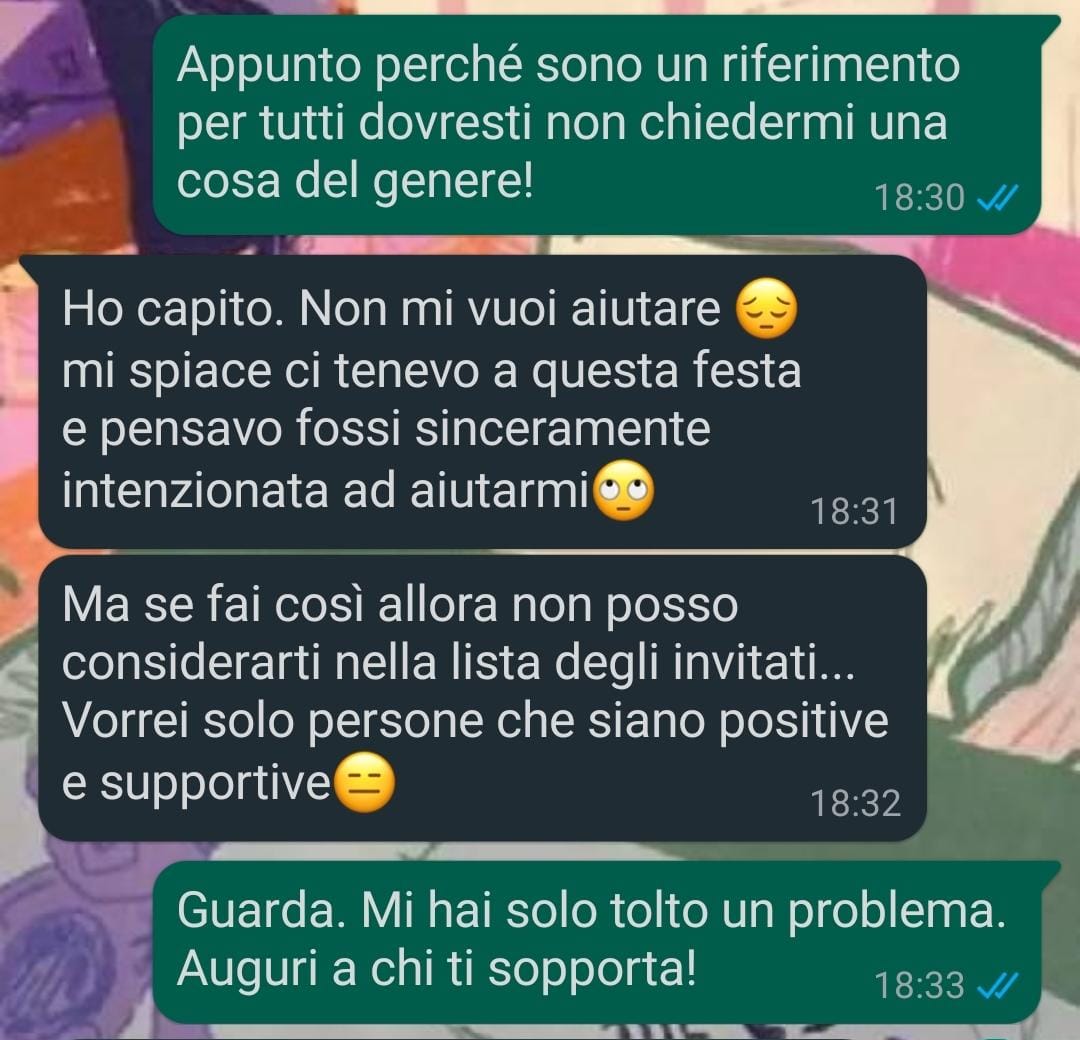The height and width of the screenshot is (1040, 1080).
Task: Click the 18:31 timestamp
Action: 855,512
